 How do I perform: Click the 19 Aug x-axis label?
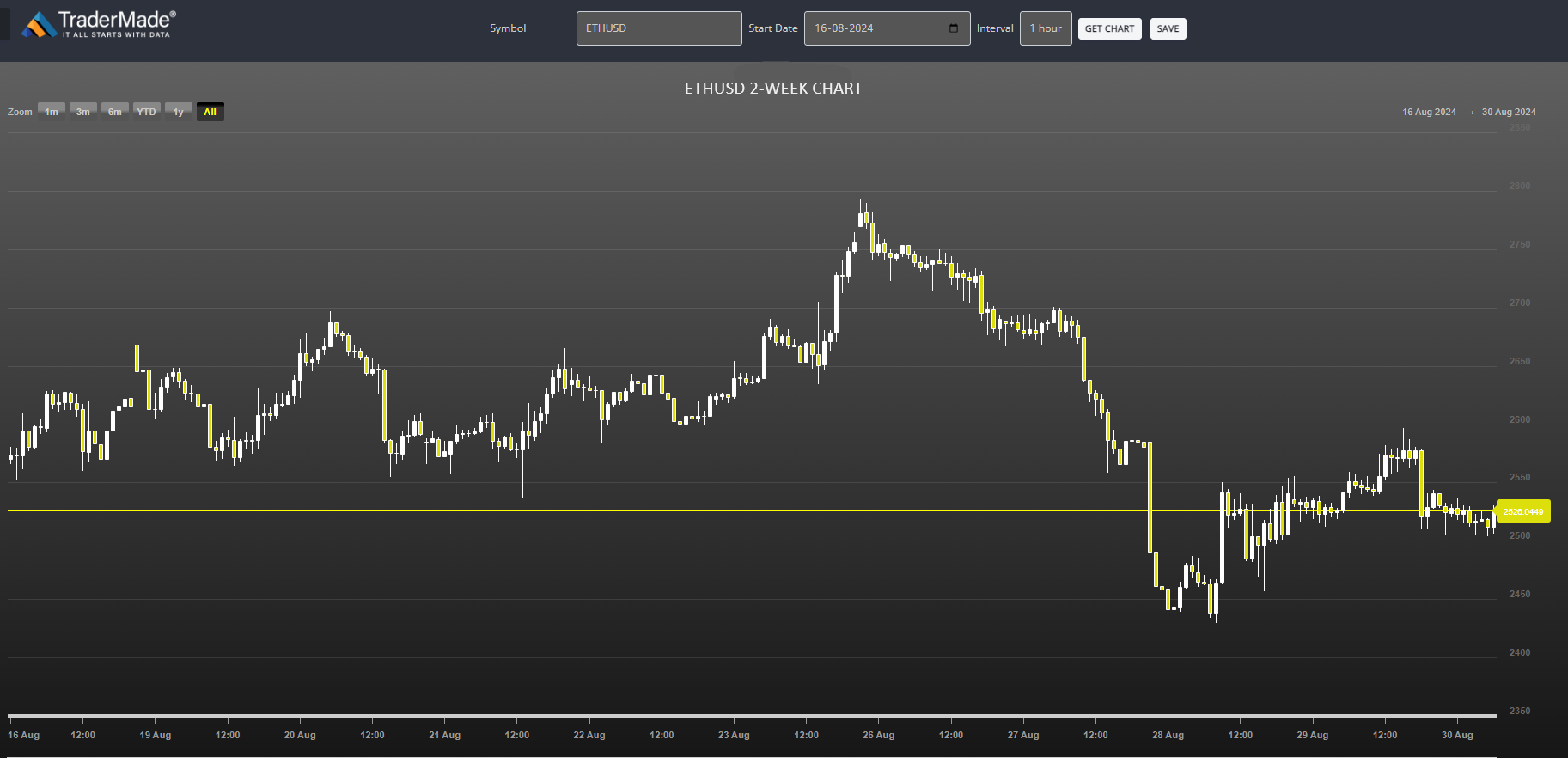tap(156, 735)
